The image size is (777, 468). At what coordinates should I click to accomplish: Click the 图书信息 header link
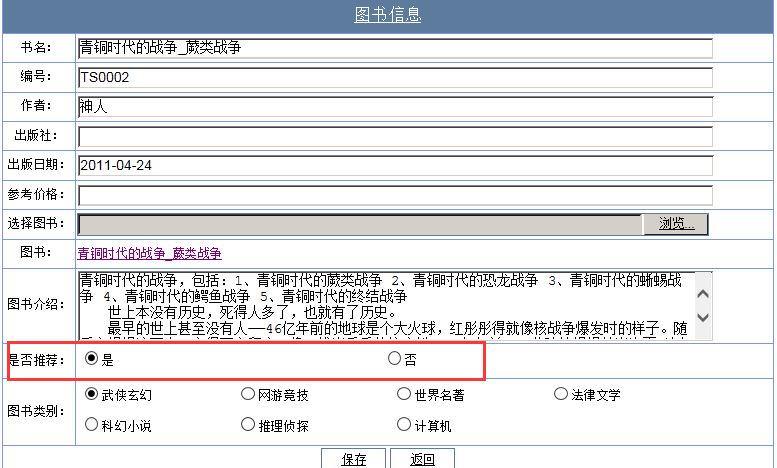(388, 14)
